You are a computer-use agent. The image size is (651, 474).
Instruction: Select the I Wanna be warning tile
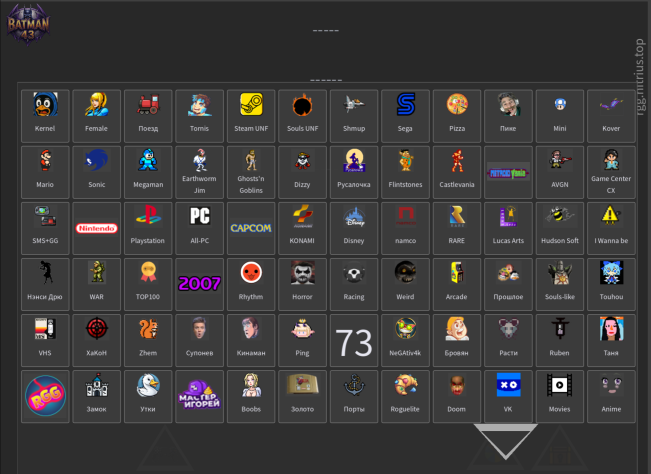611,228
